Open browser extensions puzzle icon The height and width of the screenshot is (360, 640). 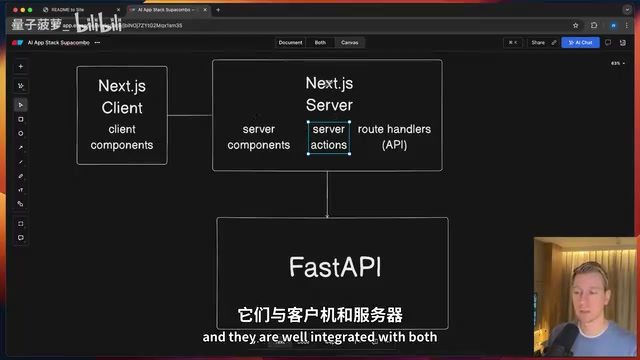594,25
